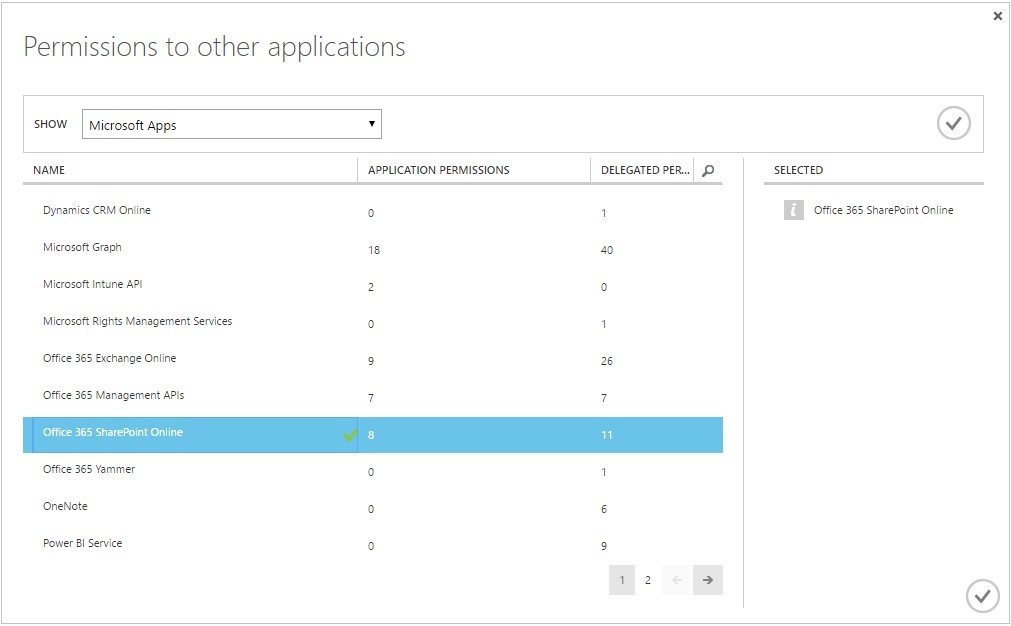The image size is (1011, 626).
Task: Select Microsoft Rights Management Services row
Action: coord(373,322)
